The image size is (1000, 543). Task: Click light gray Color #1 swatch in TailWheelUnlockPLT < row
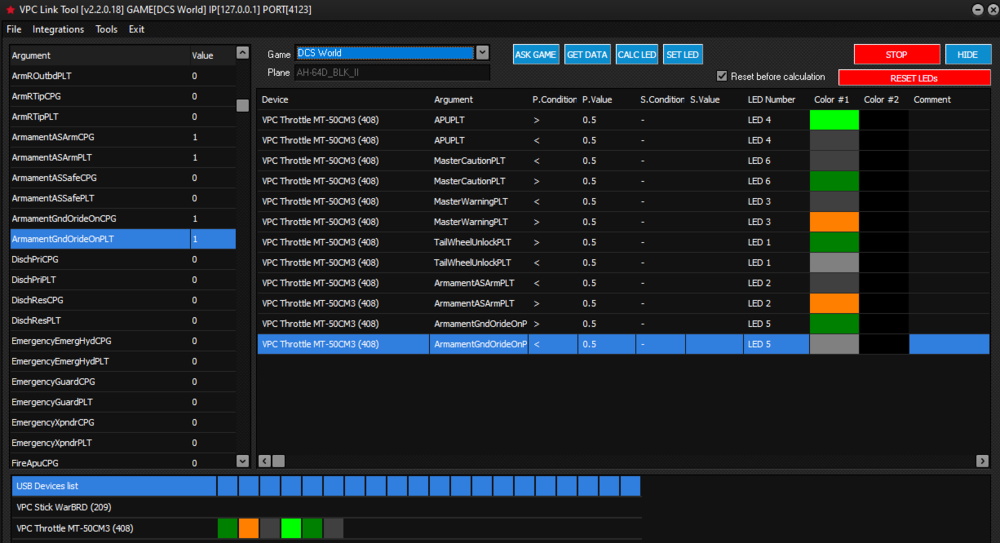pyautogui.click(x=834, y=263)
